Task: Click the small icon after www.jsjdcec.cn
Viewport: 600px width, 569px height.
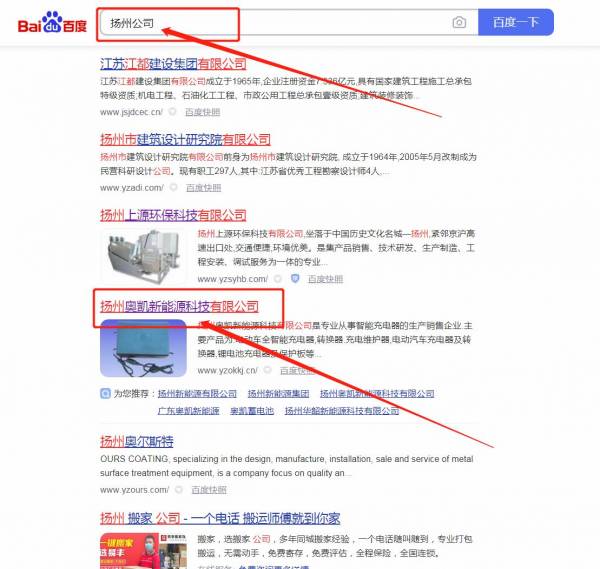Action: coord(173,112)
